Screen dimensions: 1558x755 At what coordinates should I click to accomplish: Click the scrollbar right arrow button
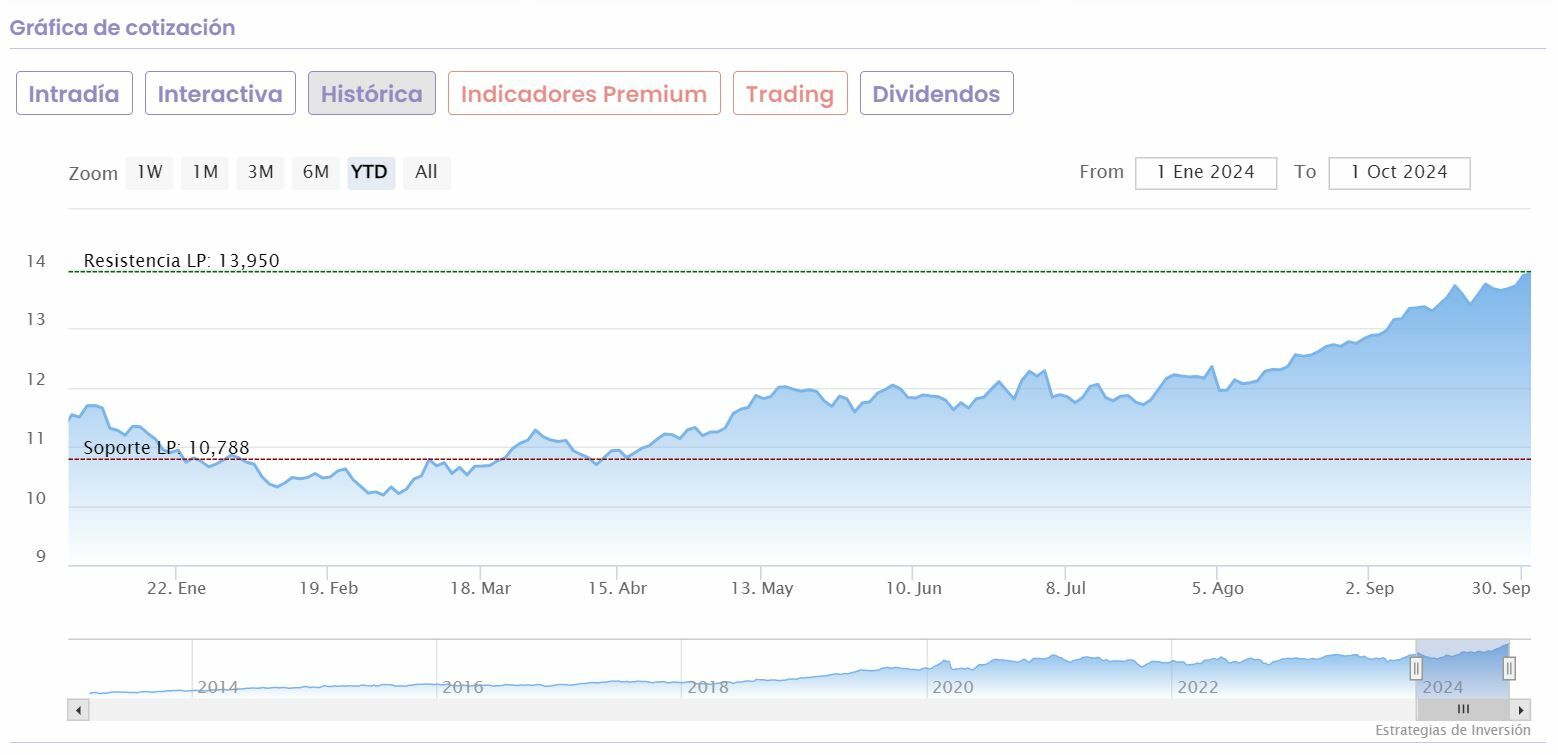tap(1521, 710)
